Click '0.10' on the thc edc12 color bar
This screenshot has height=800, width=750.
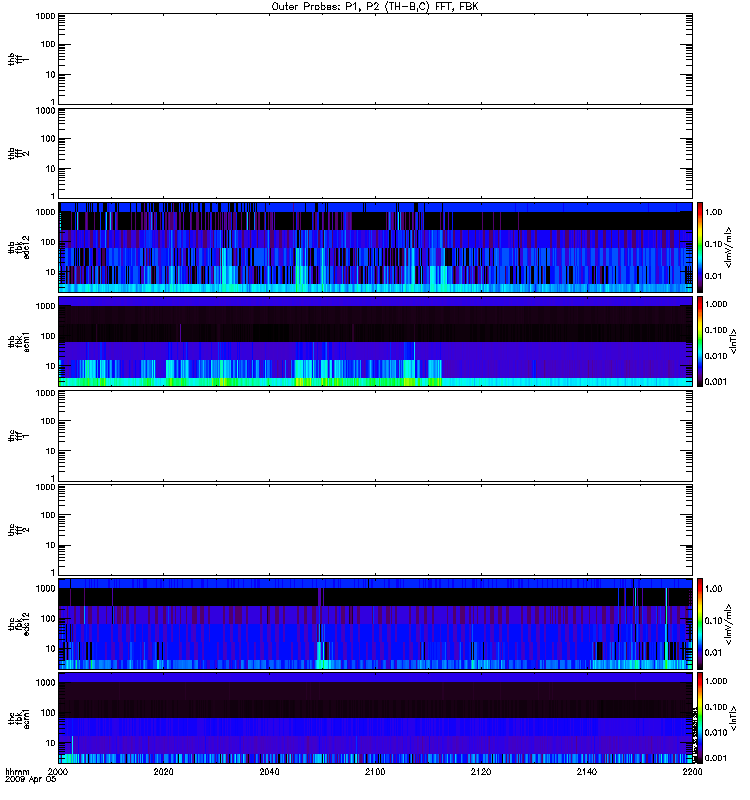click(713, 620)
